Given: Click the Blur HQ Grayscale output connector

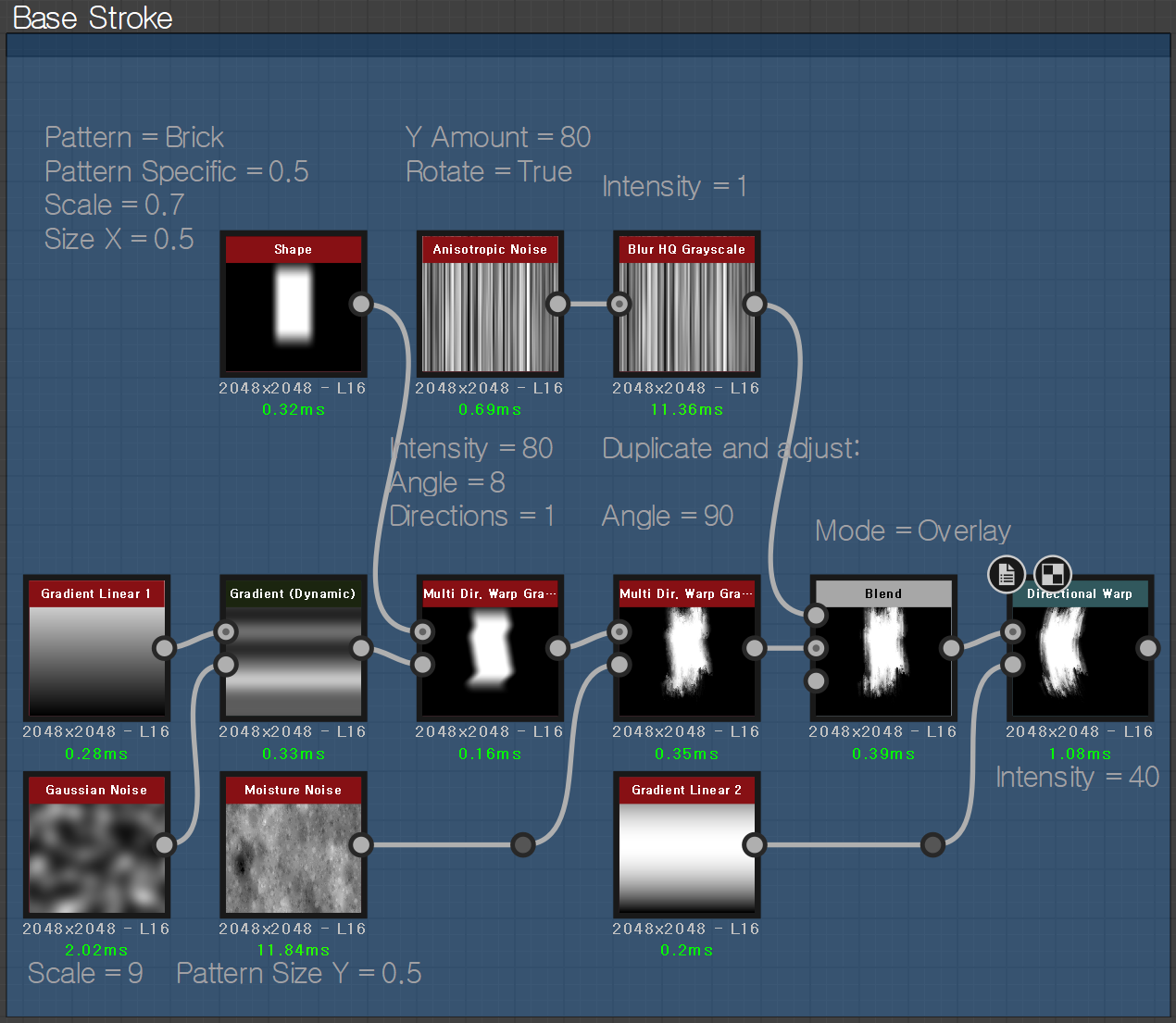Looking at the screenshot, I should point(755,304).
